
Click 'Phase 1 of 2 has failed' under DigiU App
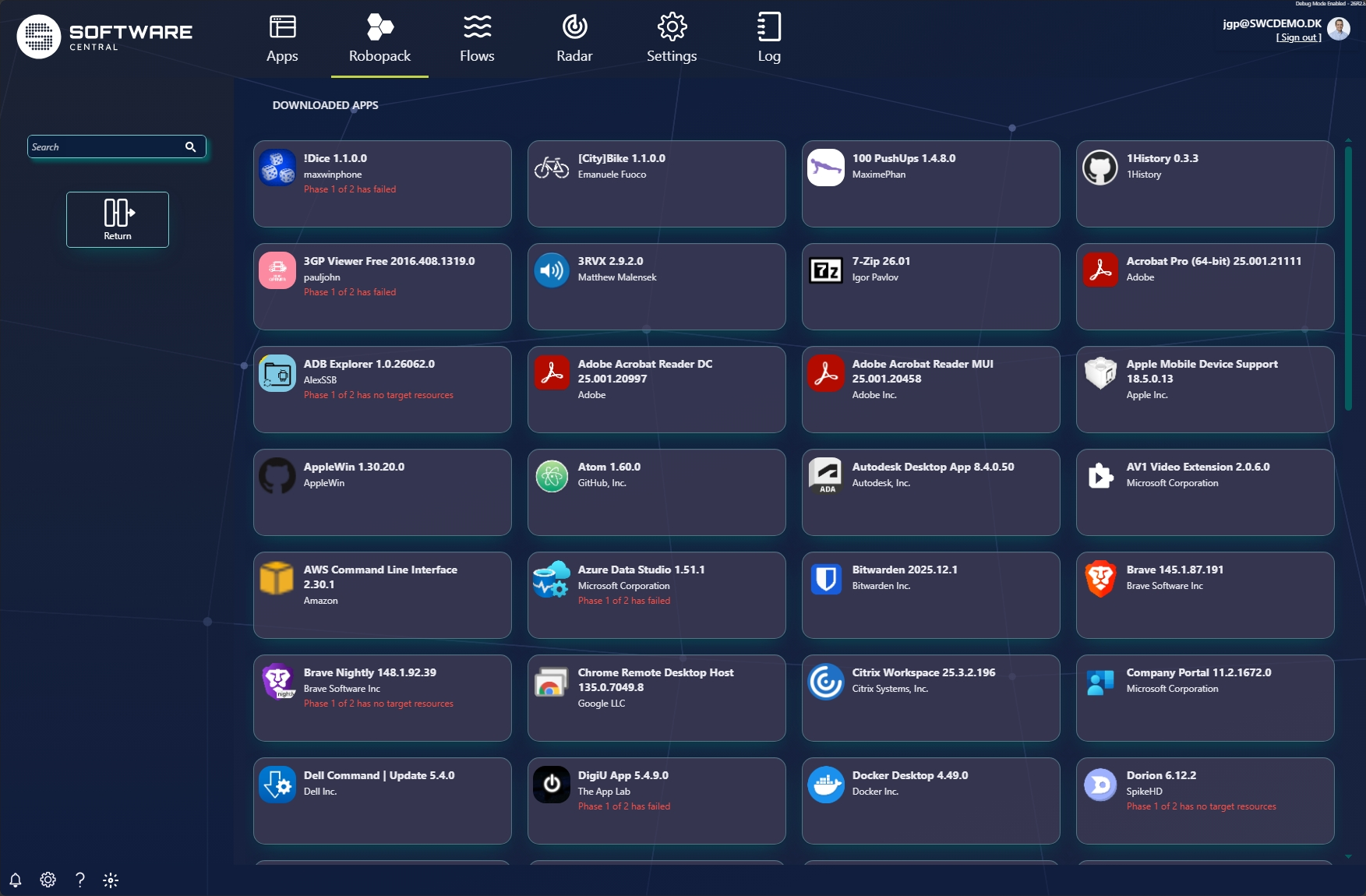(x=624, y=806)
